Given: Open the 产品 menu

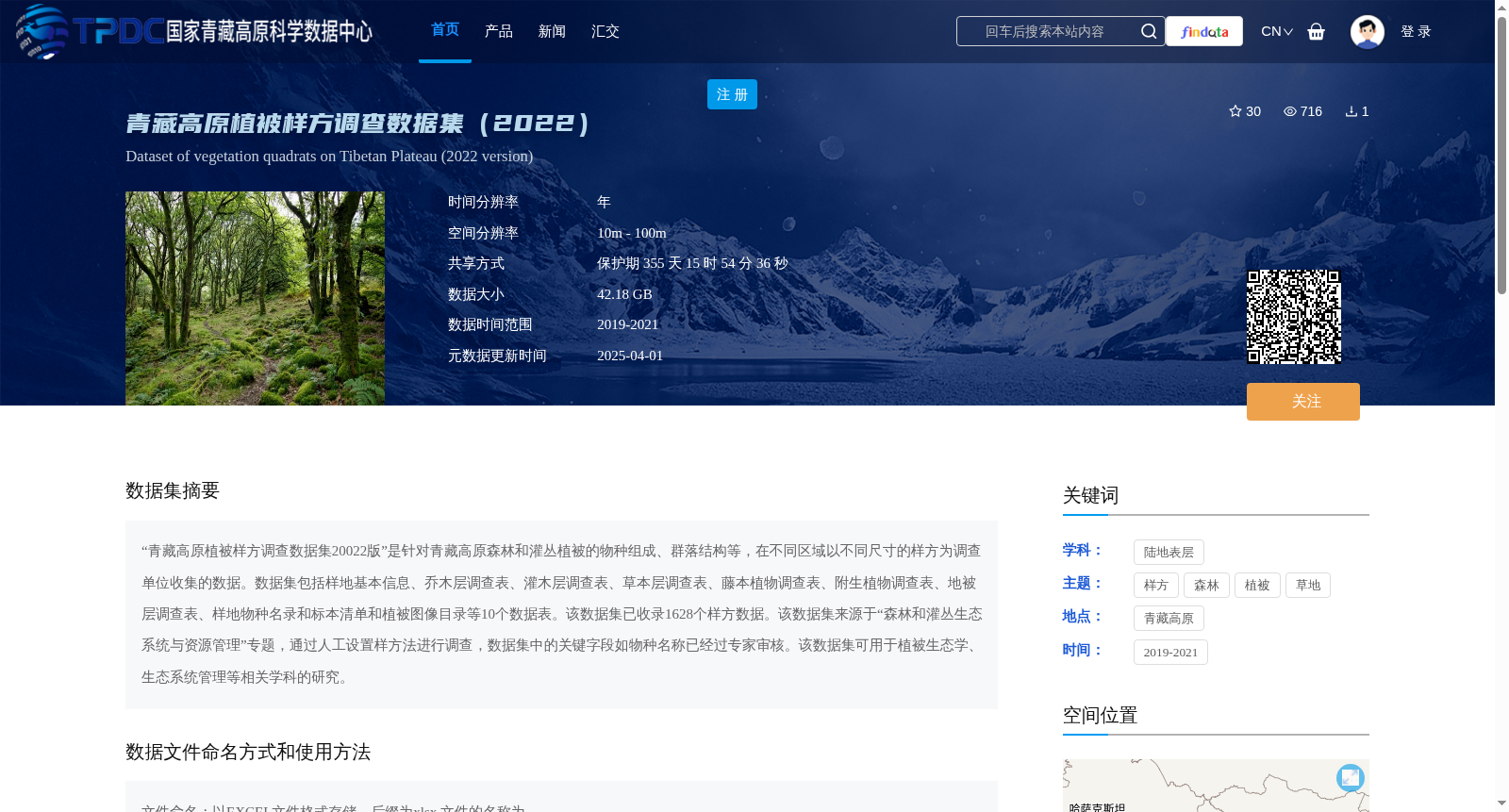Looking at the screenshot, I should point(499,31).
